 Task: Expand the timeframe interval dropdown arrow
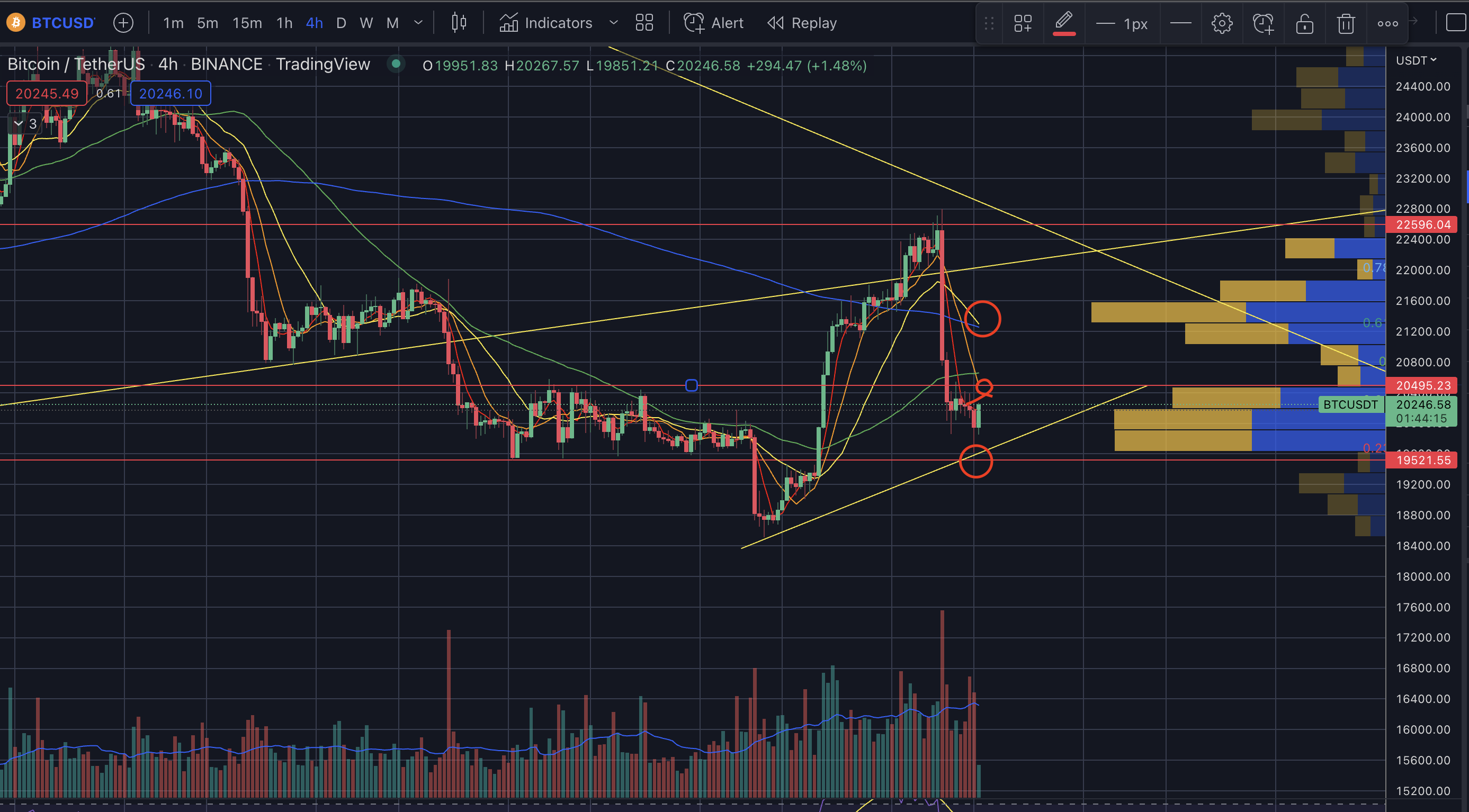(x=418, y=23)
